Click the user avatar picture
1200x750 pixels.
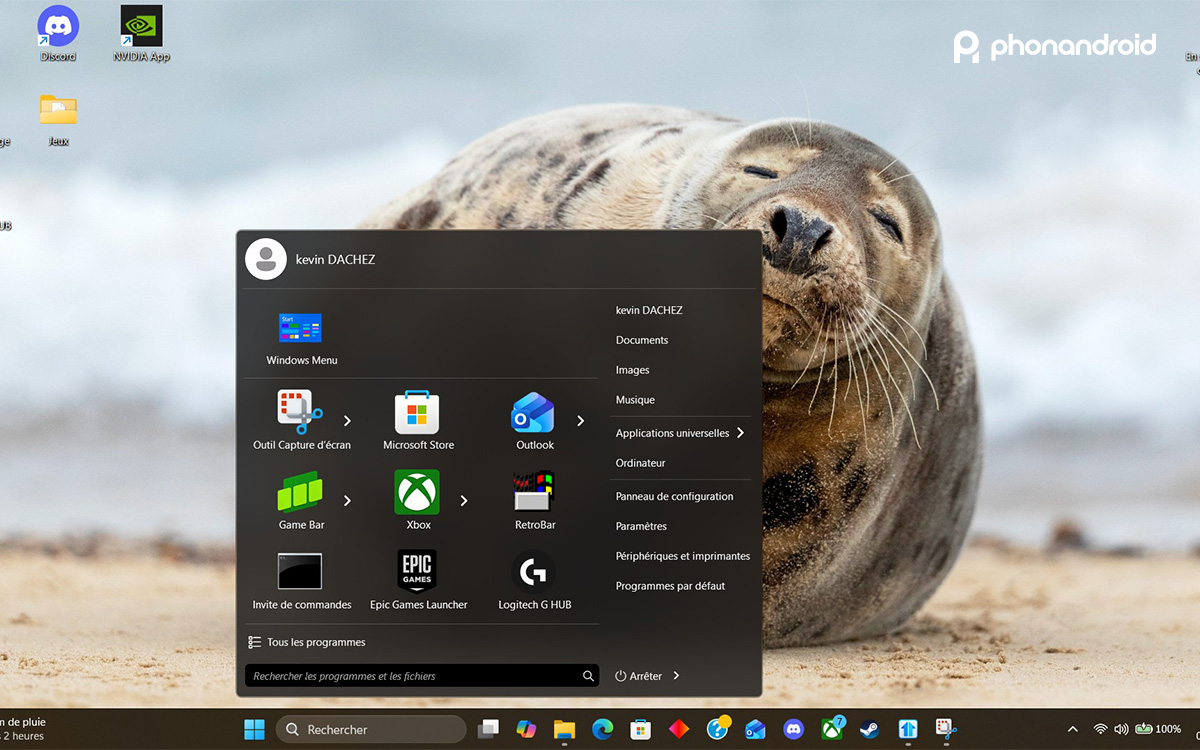click(266, 259)
